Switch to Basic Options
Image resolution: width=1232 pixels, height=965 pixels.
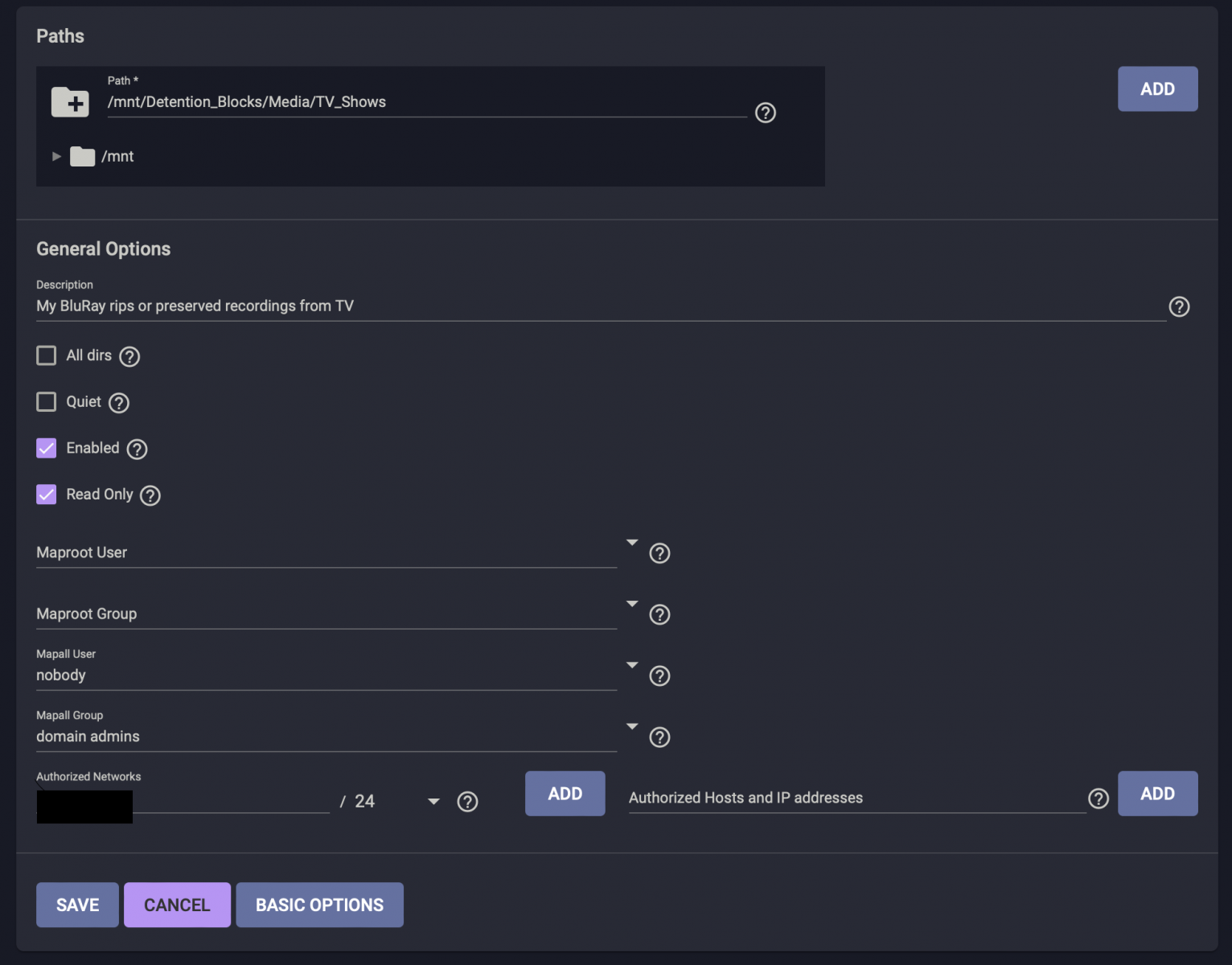click(319, 905)
